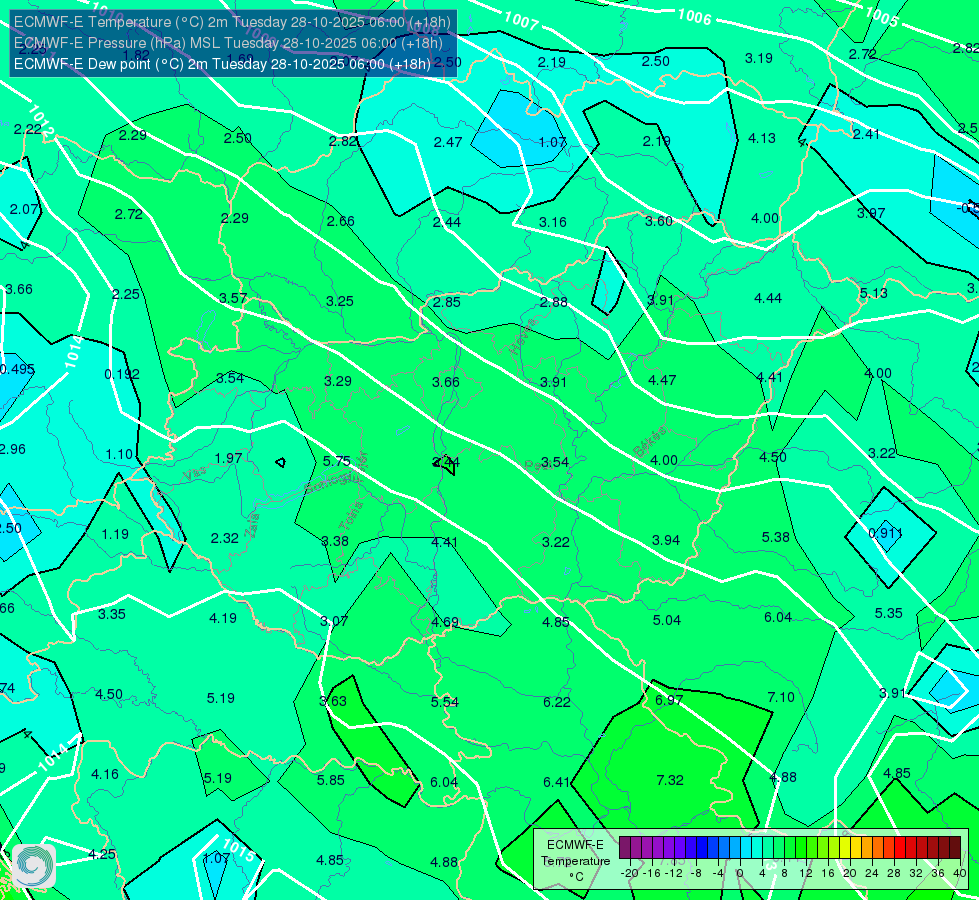979x900 pixels.
Task: Click the 4.44 temperature value
Action: pos(768,299)
